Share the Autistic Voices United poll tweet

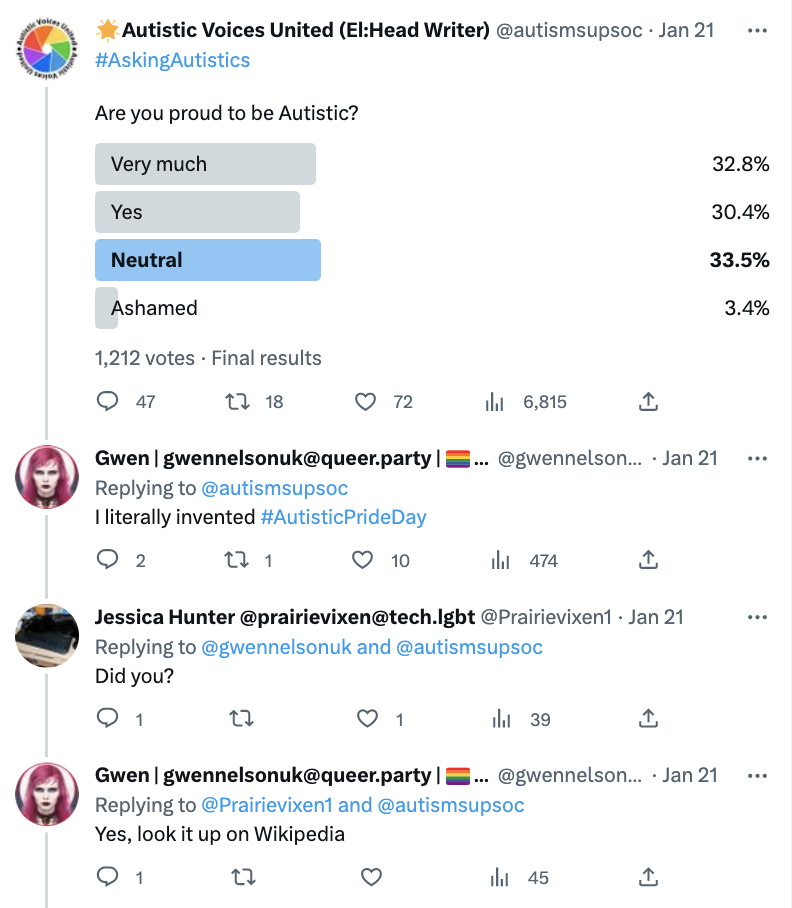(x=648, y=402)
